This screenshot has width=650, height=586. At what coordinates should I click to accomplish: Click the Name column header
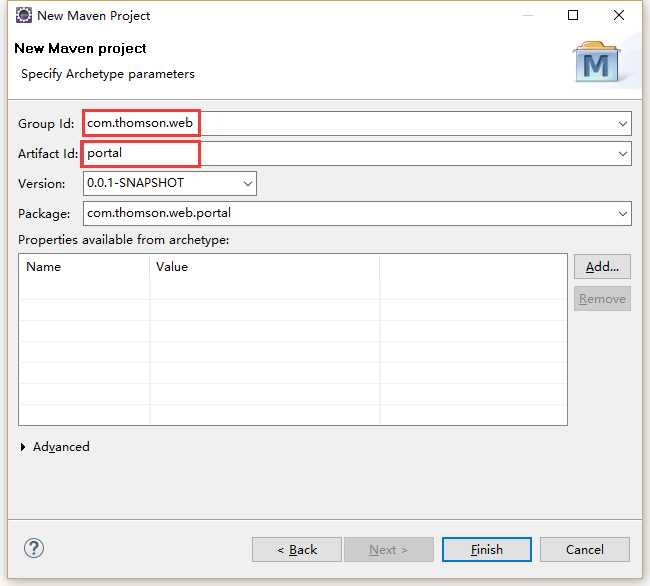point(85,267)
